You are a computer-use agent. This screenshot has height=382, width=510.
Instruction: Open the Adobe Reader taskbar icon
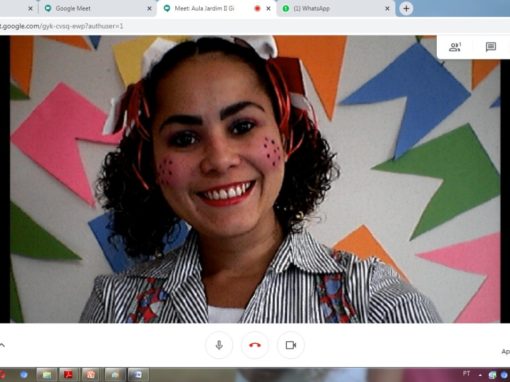pyautogui.click(x=69, y=375)
